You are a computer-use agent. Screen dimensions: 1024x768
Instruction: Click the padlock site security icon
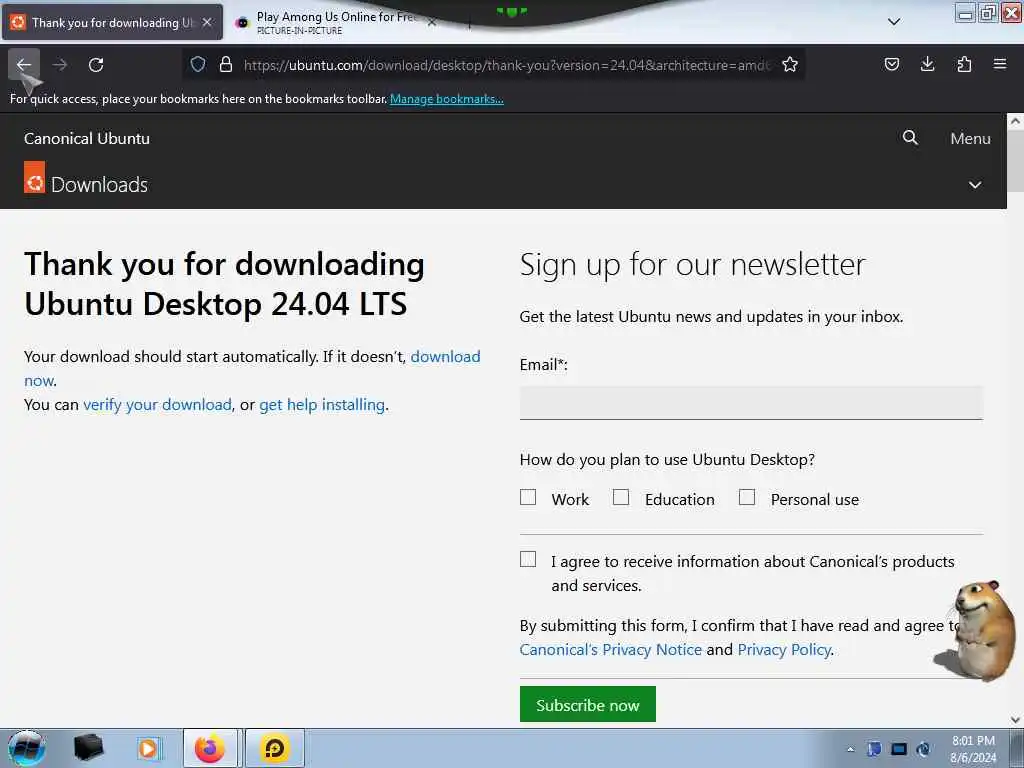point(226,64)
